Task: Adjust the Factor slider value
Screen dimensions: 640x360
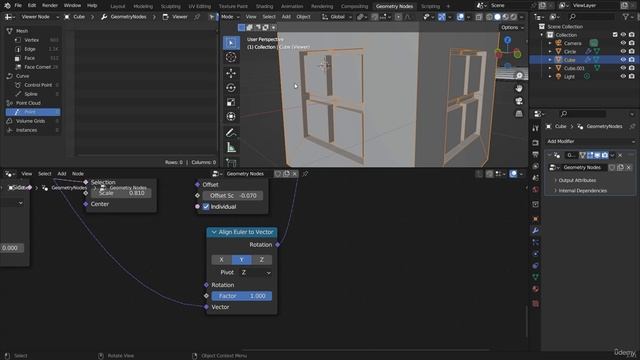Action: 242,296
